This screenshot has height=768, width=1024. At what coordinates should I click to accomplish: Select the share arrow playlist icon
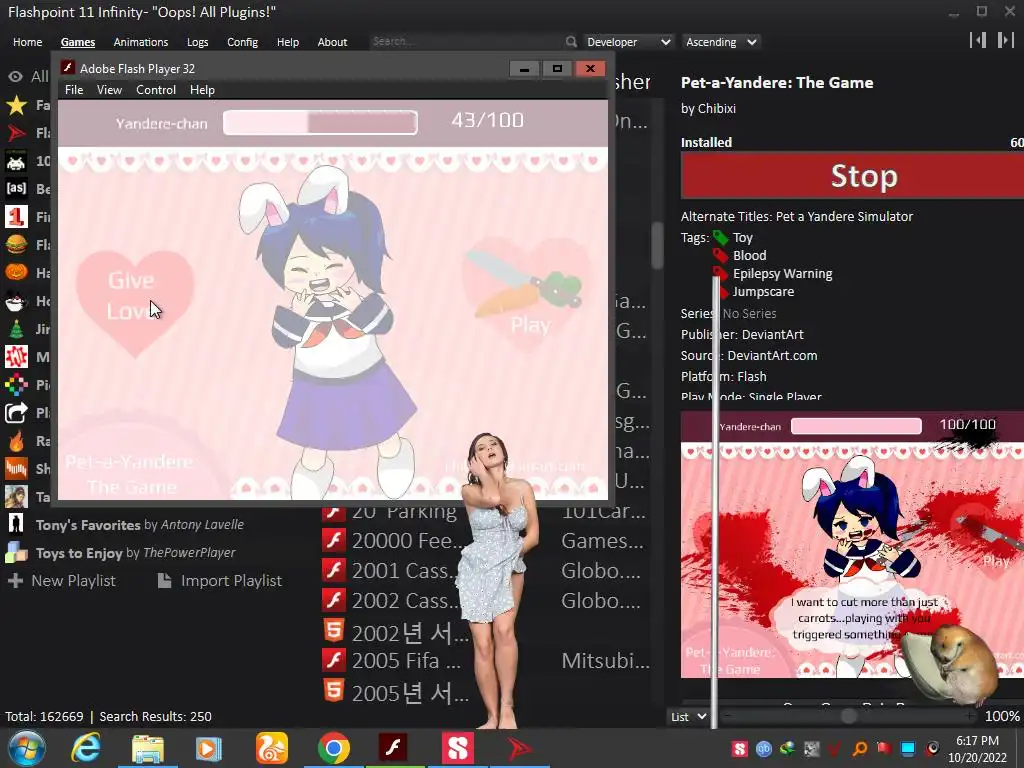(16, 413)
